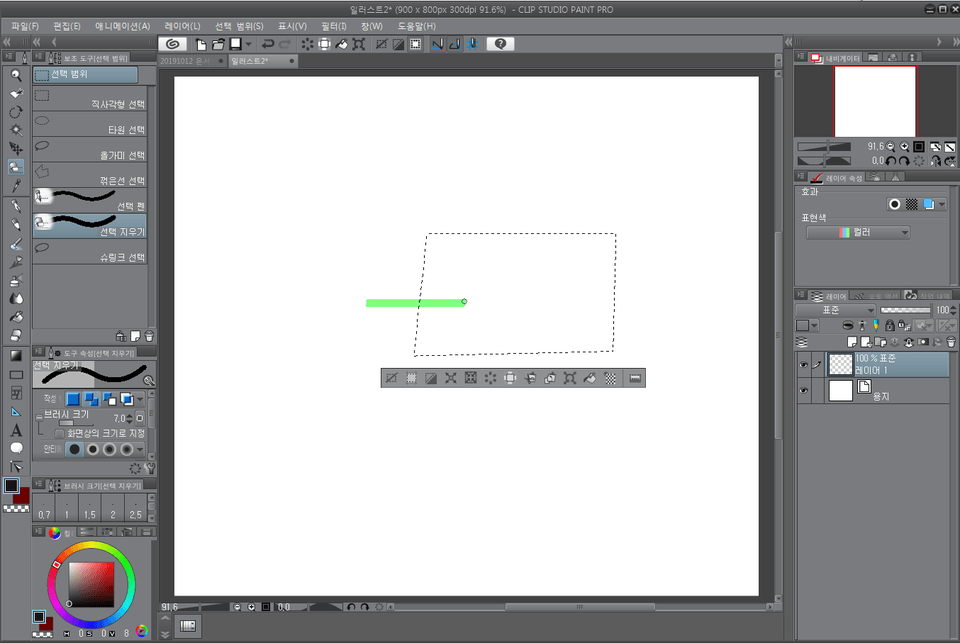The image size is (960, 643).
Task: Select the Zoom (magnifier) tool
Action: [16, 75]
